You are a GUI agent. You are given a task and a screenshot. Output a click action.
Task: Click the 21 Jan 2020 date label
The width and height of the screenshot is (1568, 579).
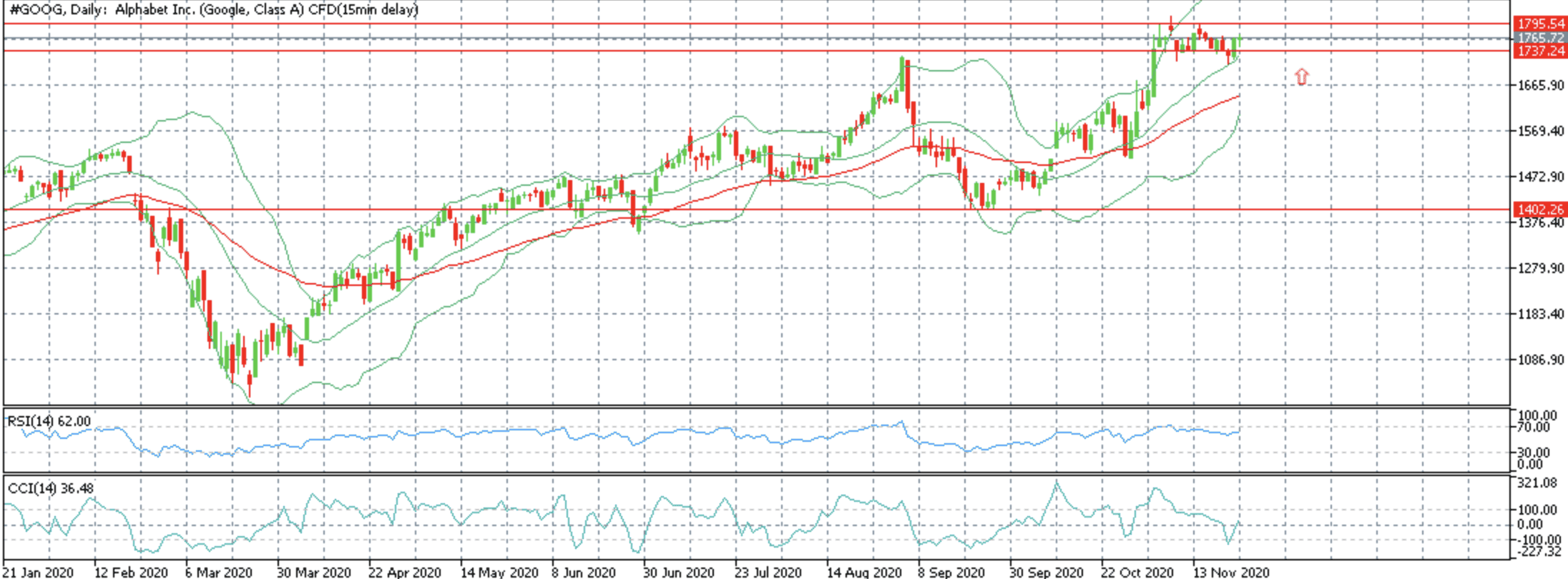click(x=38, y=572)
